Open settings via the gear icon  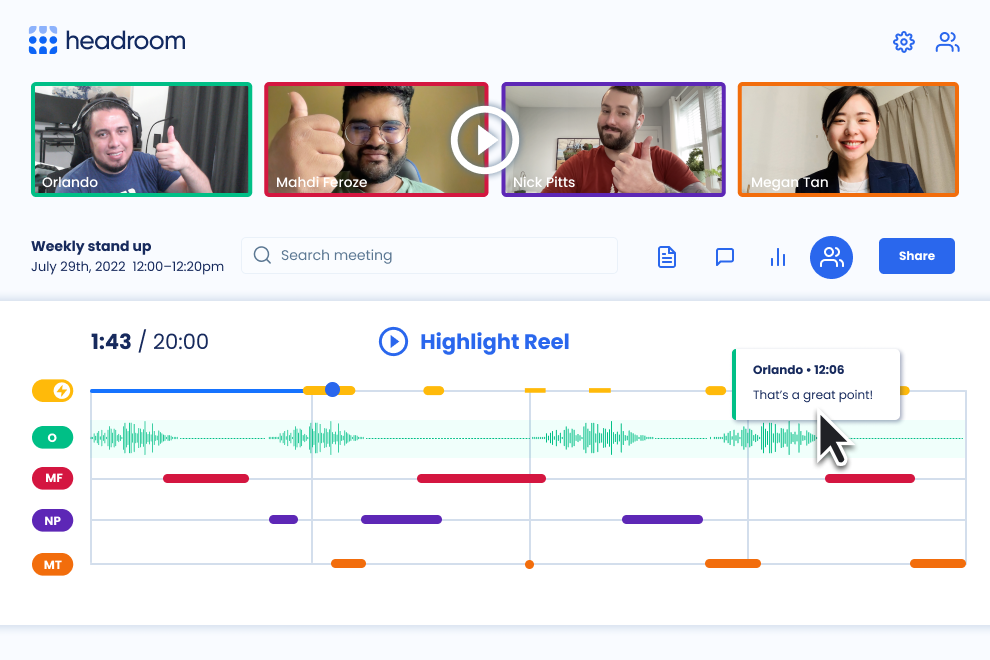coord(904,42)
